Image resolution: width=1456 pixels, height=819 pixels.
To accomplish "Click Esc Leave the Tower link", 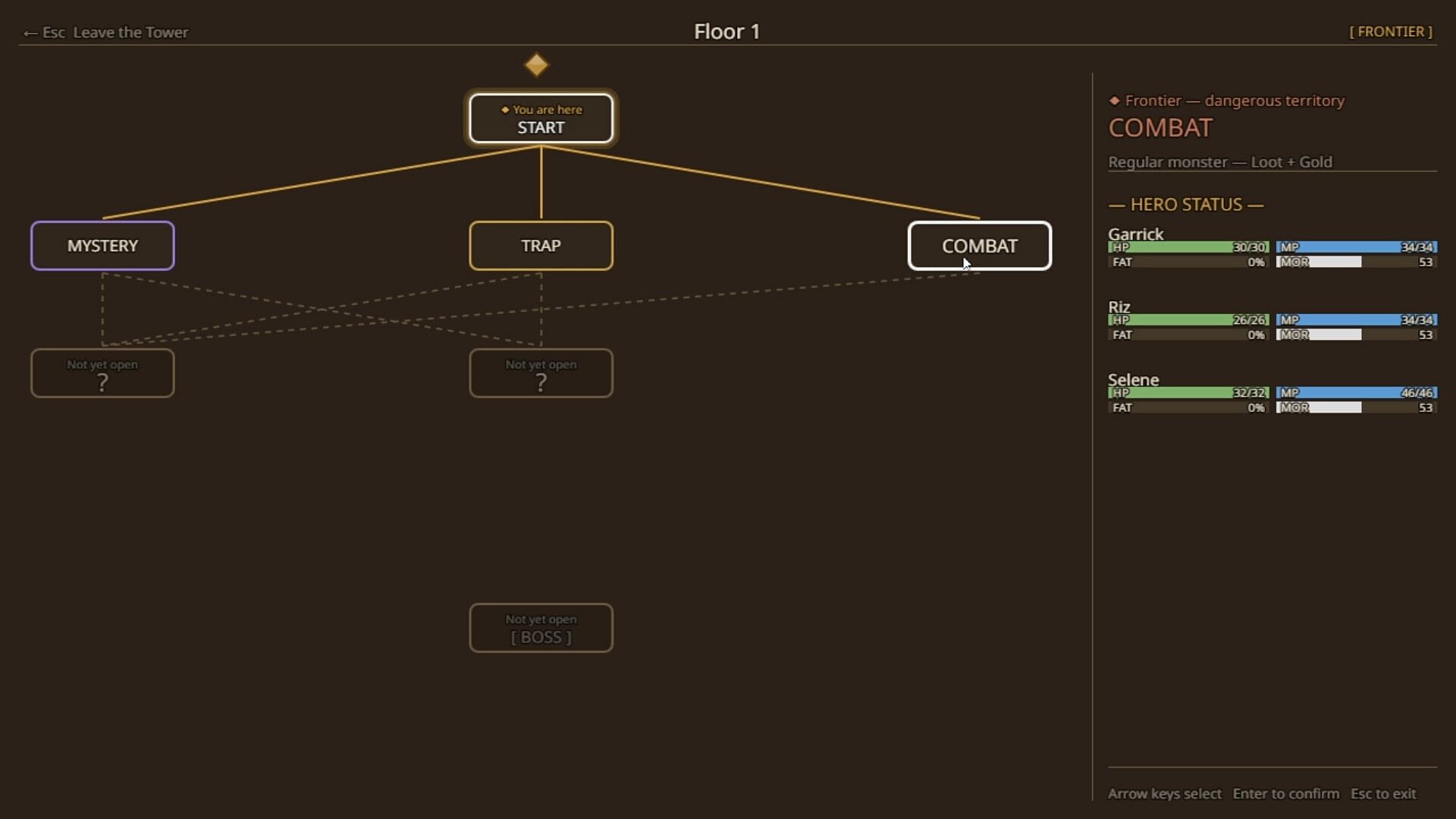I will (x=106, y=32).
